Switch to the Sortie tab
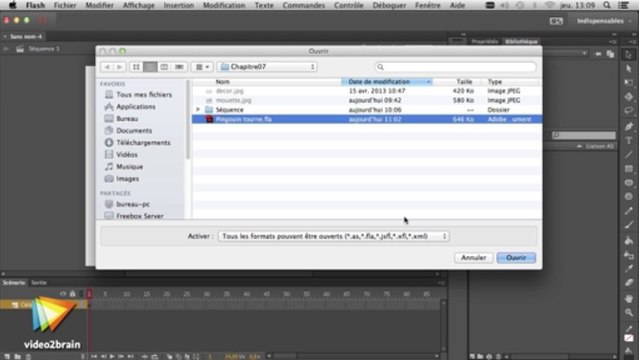639x360 pixels. click(39, 283)
